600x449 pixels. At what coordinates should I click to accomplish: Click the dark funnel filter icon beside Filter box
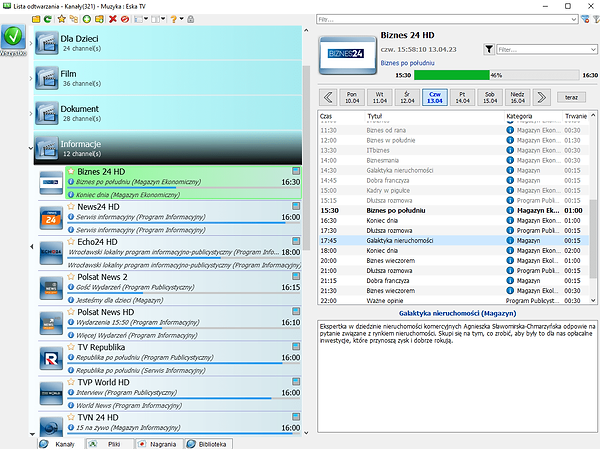(x=489, y=49)
